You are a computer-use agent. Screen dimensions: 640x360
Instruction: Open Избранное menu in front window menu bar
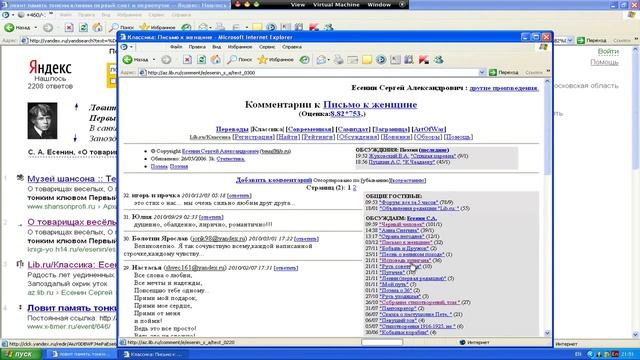tap(240, 47)
